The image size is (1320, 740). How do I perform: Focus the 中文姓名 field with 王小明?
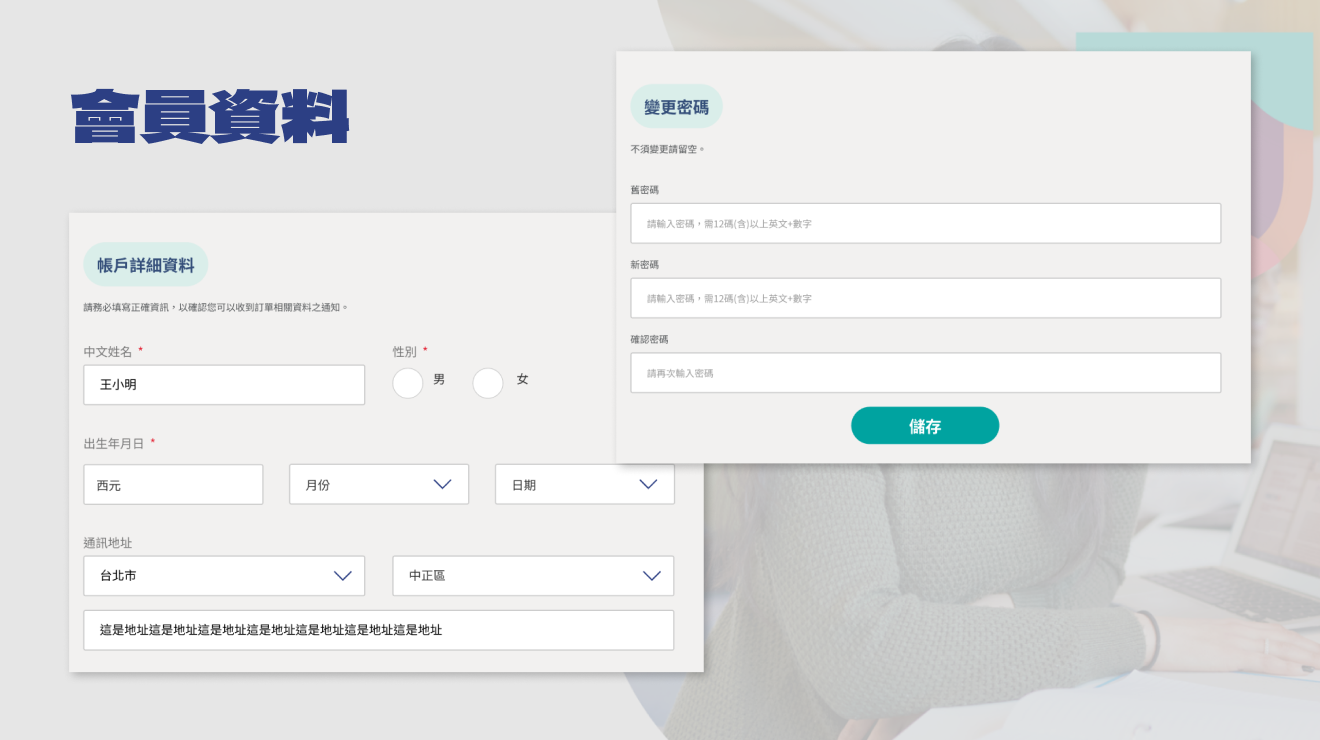(224, 385)
